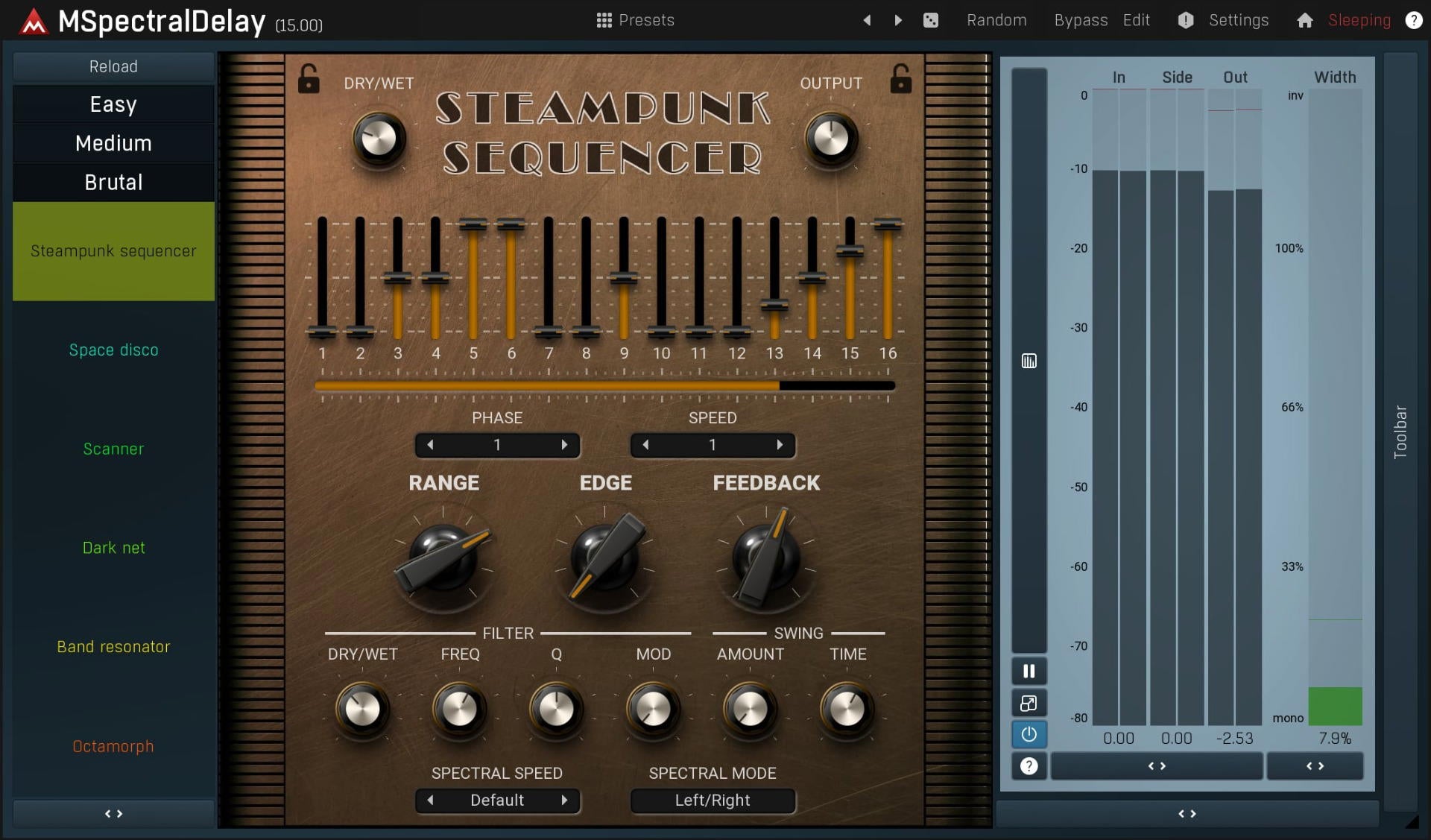This screenshot has height=840, width=1431.
Task: Click the filter DRY/WET knob
Action: click(362, 709)
